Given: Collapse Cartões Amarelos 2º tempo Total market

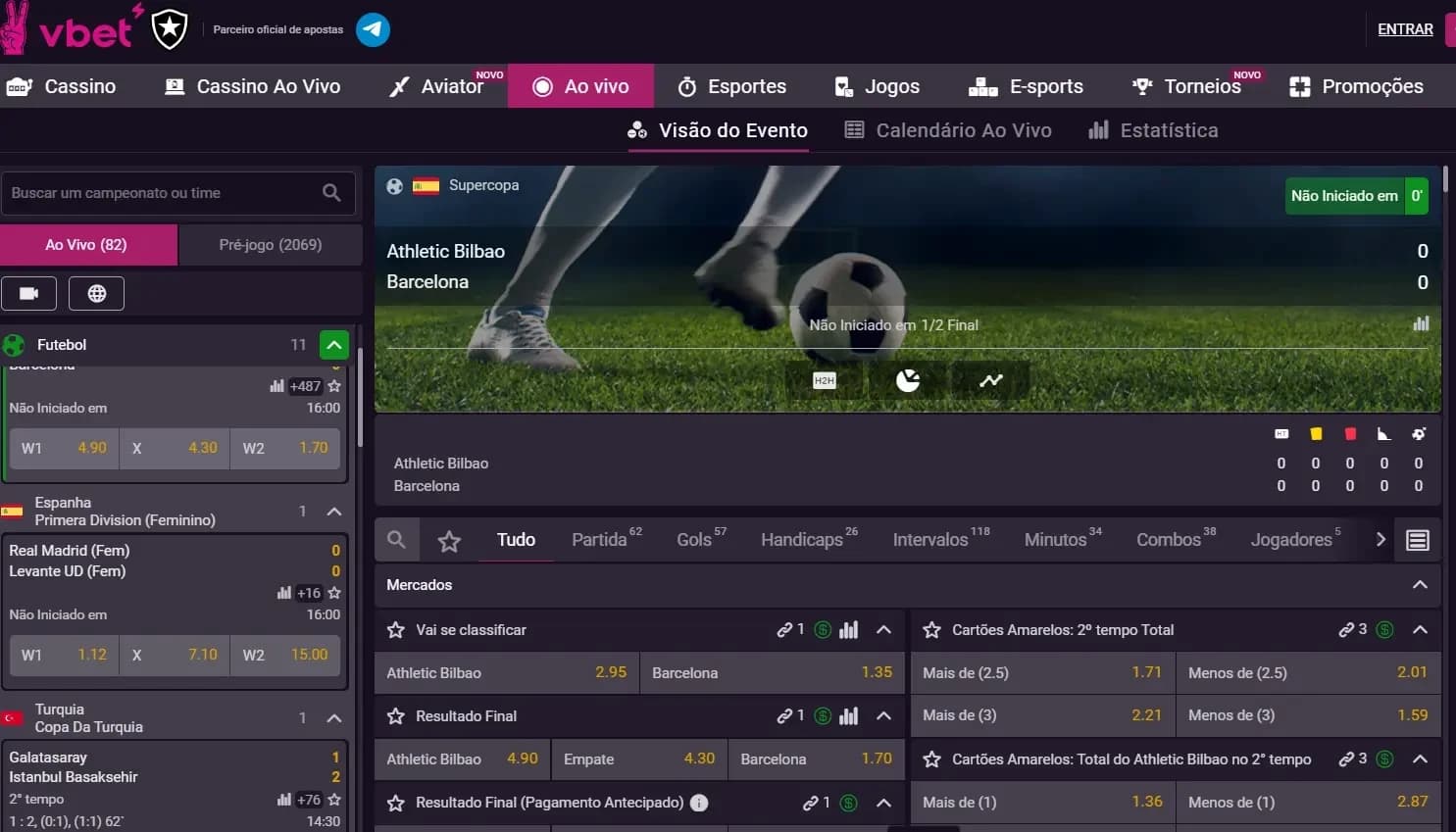Looking at the screenshot, I should coord(1420,630).
